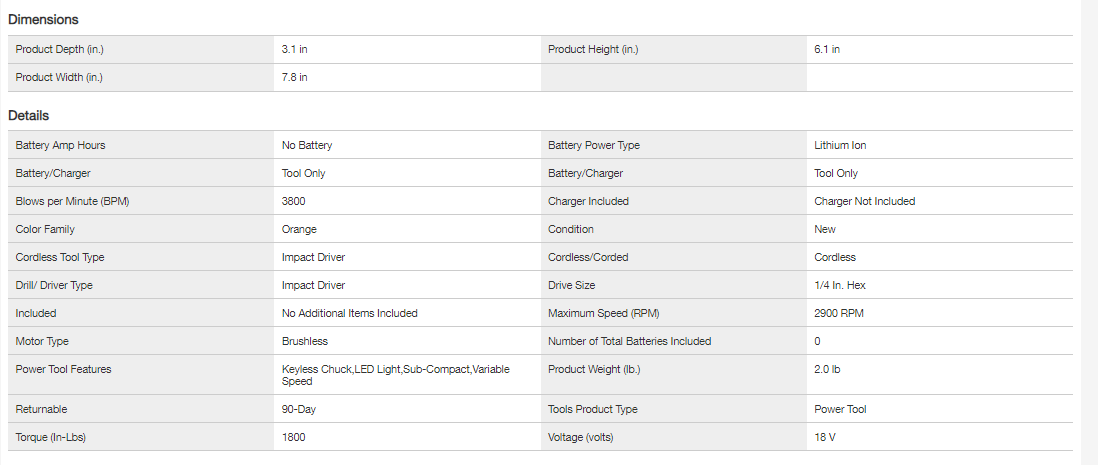This screenshot has height=465, width=1098.
Task: Click the Details section heading
Action: [x=29, y=116]
